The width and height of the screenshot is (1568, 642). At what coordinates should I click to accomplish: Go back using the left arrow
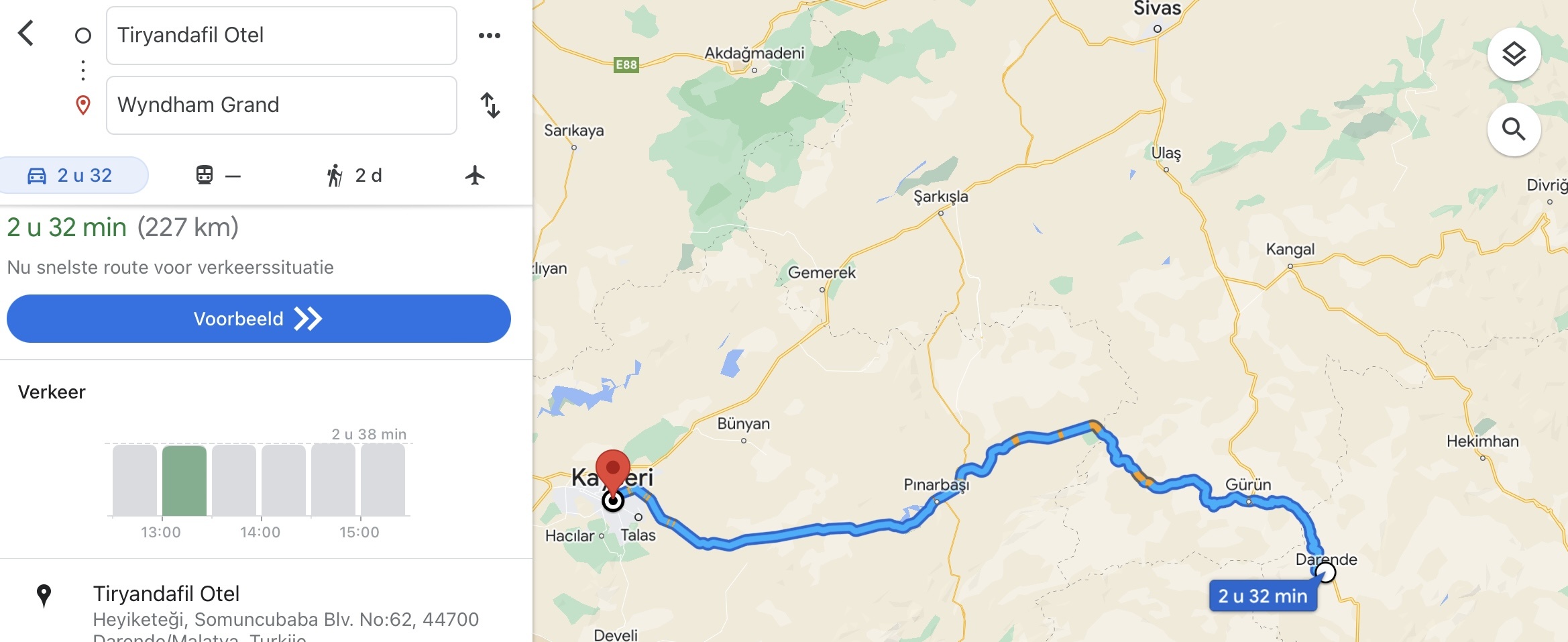pos(26,33)
